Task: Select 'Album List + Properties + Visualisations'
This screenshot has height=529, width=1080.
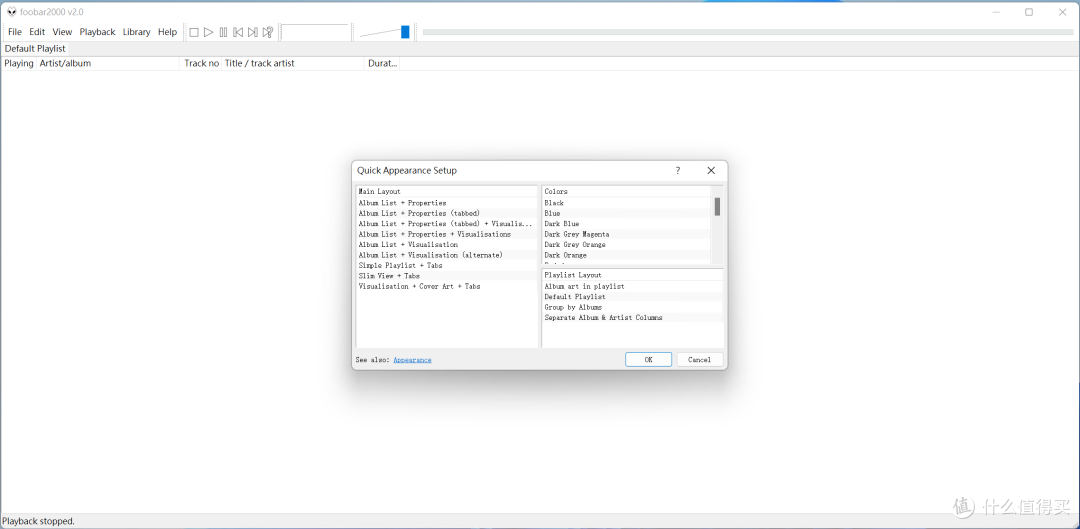Action: click(x=446, y=234)
